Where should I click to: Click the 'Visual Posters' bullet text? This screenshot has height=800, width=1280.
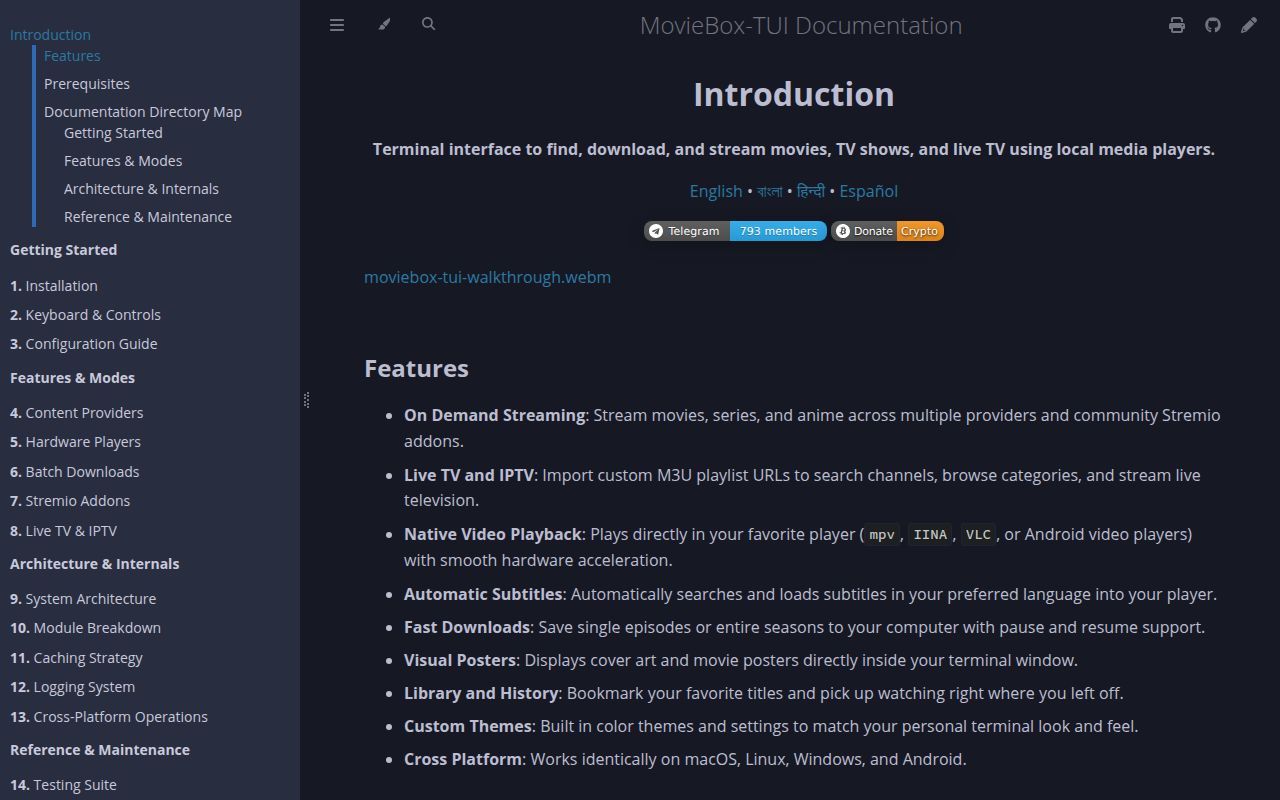click(460, 660)
